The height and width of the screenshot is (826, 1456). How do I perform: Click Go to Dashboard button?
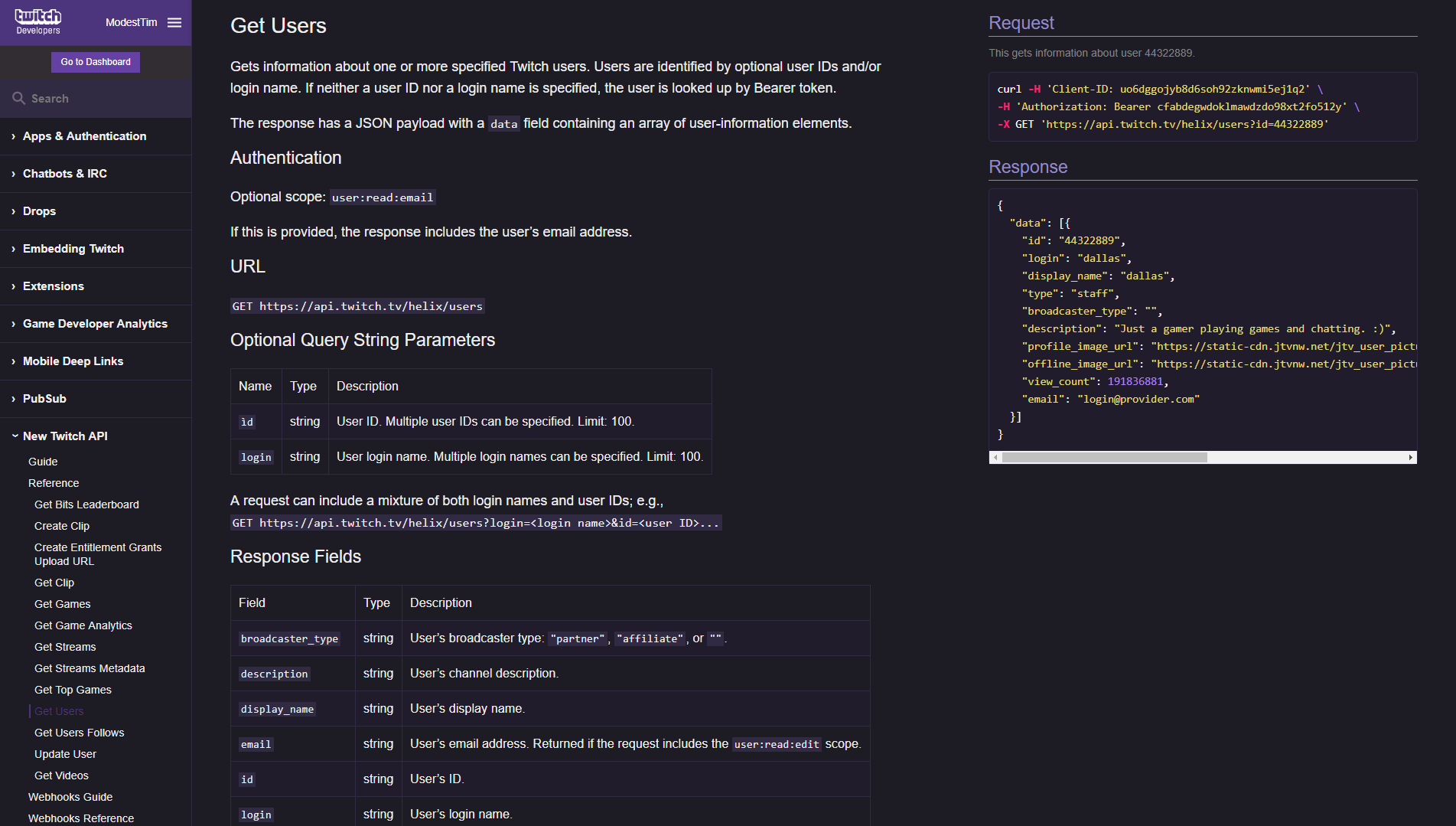coord(96,62)
